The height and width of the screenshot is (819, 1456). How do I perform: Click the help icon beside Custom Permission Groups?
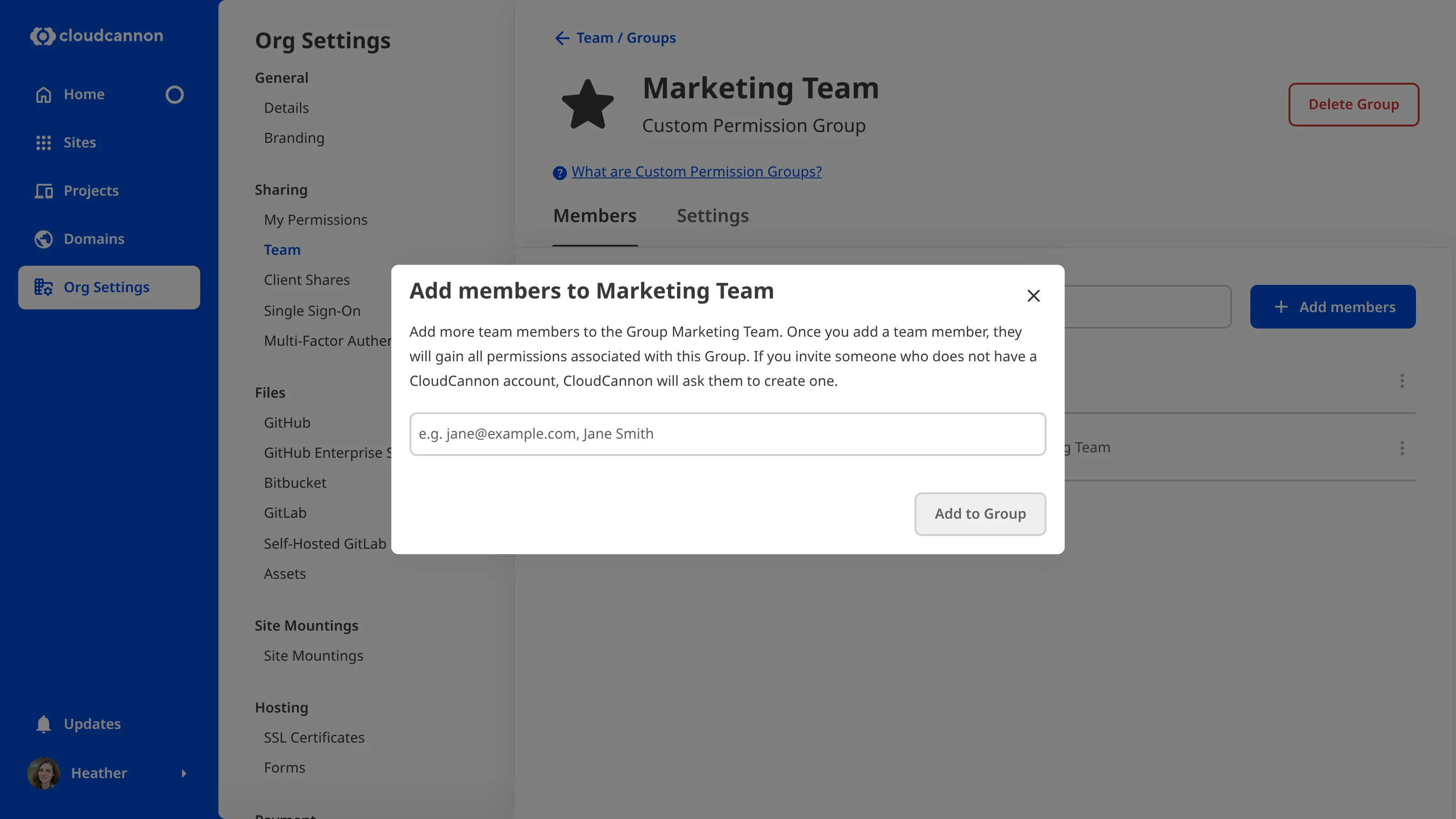(559, 173)
